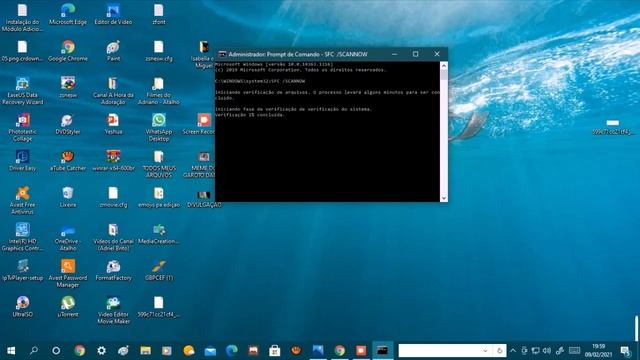Show hidden system tray icons
640x360 pixels.
click(x=513, y=351)
